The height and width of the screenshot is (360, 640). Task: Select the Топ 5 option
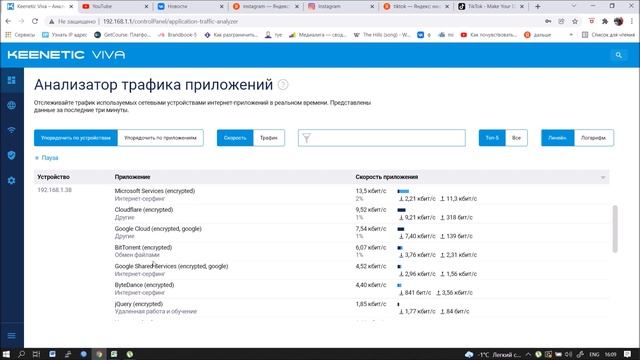pos(492,138)
